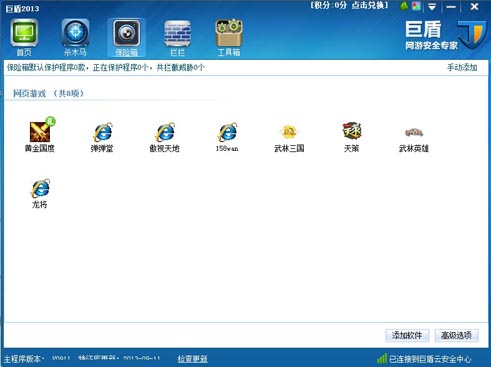Viewport: 491px width, 367px height.
Task: Open the colorful skin changer icon
Action: tap(416, 6)
